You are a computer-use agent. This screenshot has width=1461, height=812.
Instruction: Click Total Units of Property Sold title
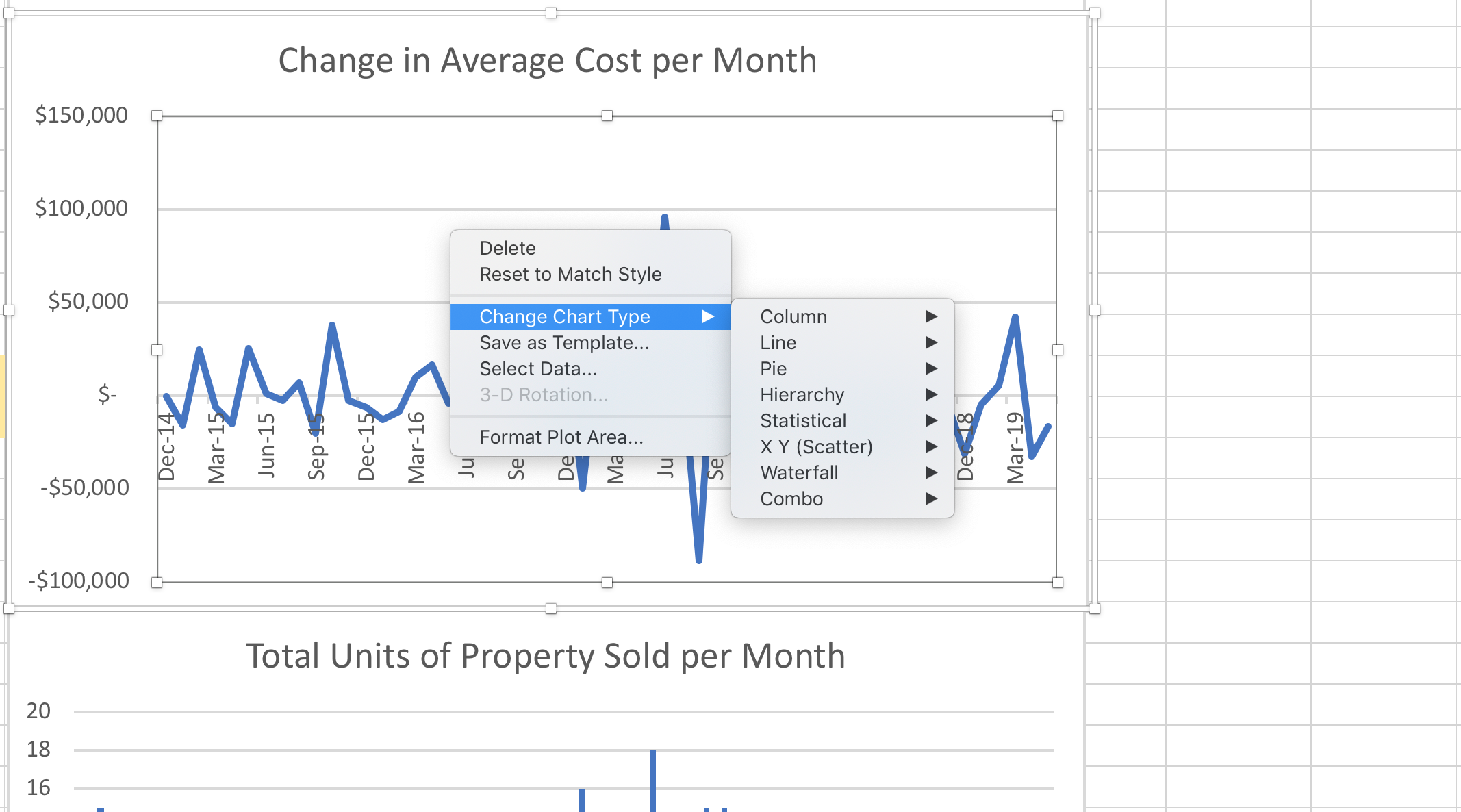coord(545,656)
